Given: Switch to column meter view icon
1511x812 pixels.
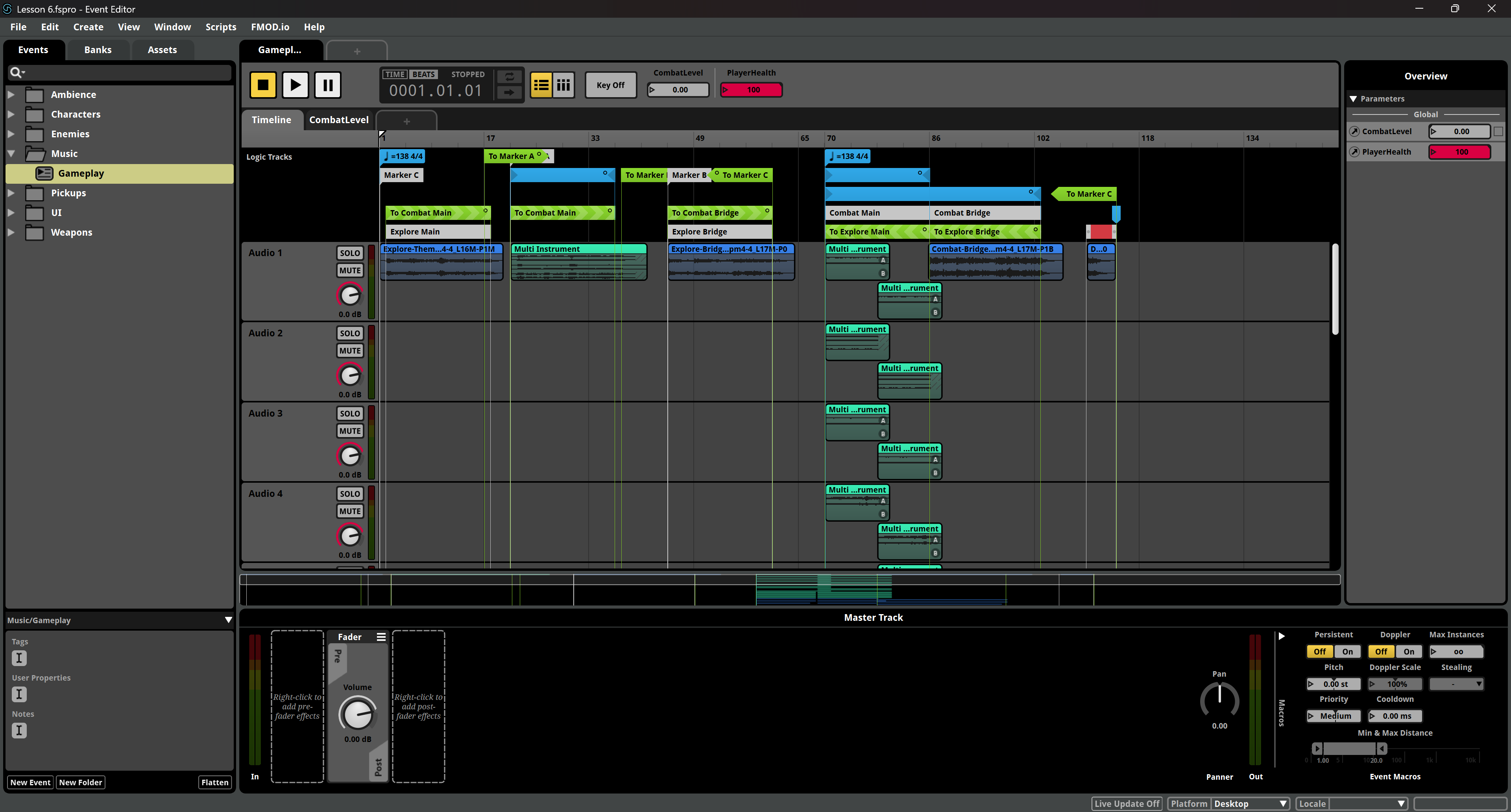Looking at the screenshot, I should click(563, 85).
